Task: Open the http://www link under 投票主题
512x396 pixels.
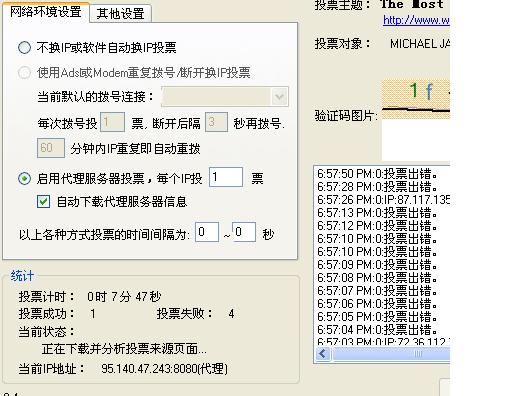Action: (x=416, y=20)
